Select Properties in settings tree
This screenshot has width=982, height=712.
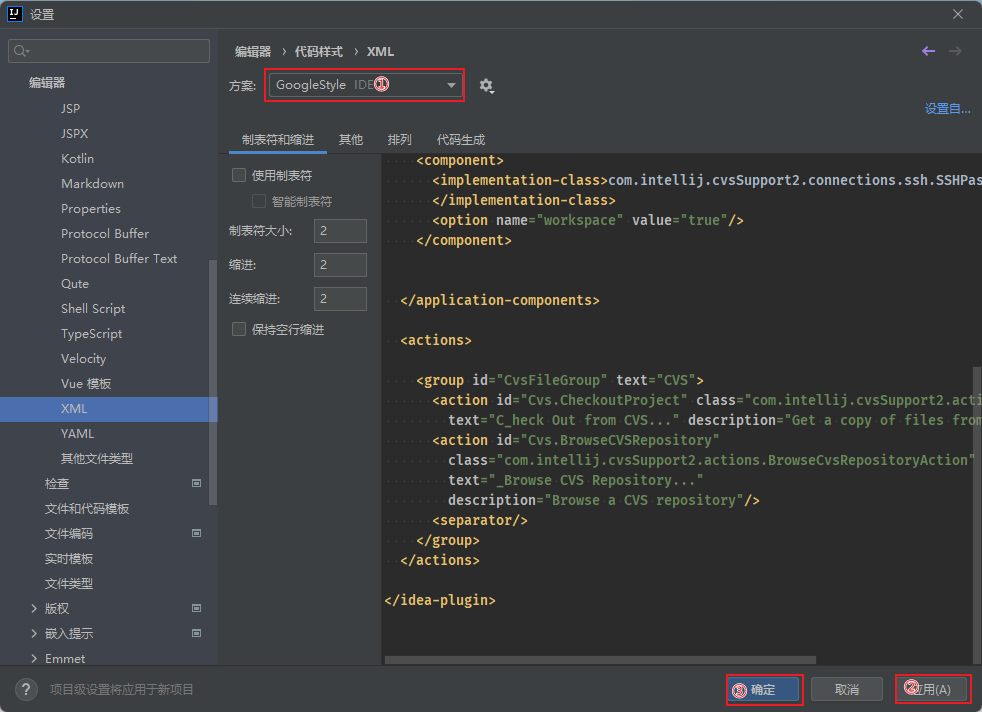pos(91,209)
